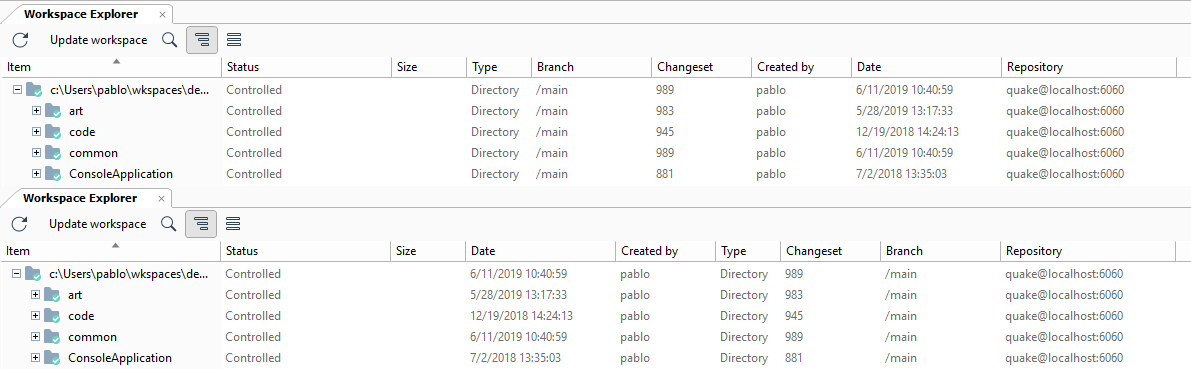Close the upper Workspace Explorer tab
1191x369 pixels.
pyautogui.click(x=163, y=14)
